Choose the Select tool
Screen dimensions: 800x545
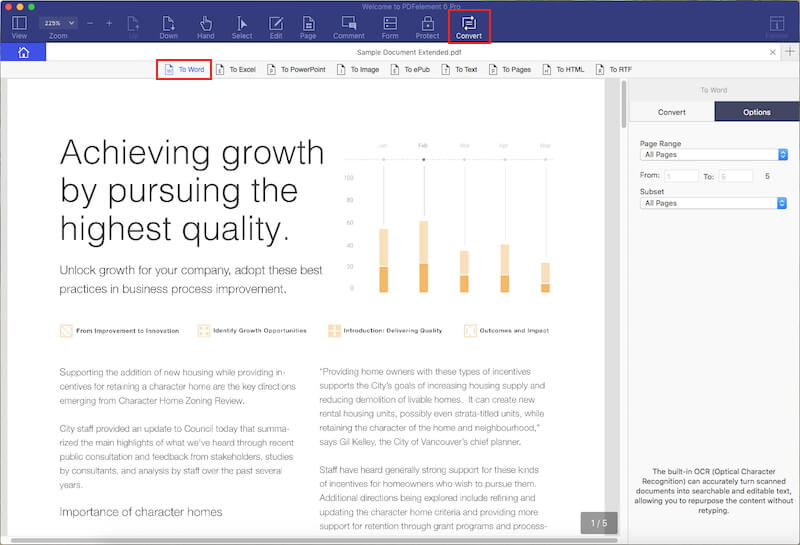click(x=241, y=25)
